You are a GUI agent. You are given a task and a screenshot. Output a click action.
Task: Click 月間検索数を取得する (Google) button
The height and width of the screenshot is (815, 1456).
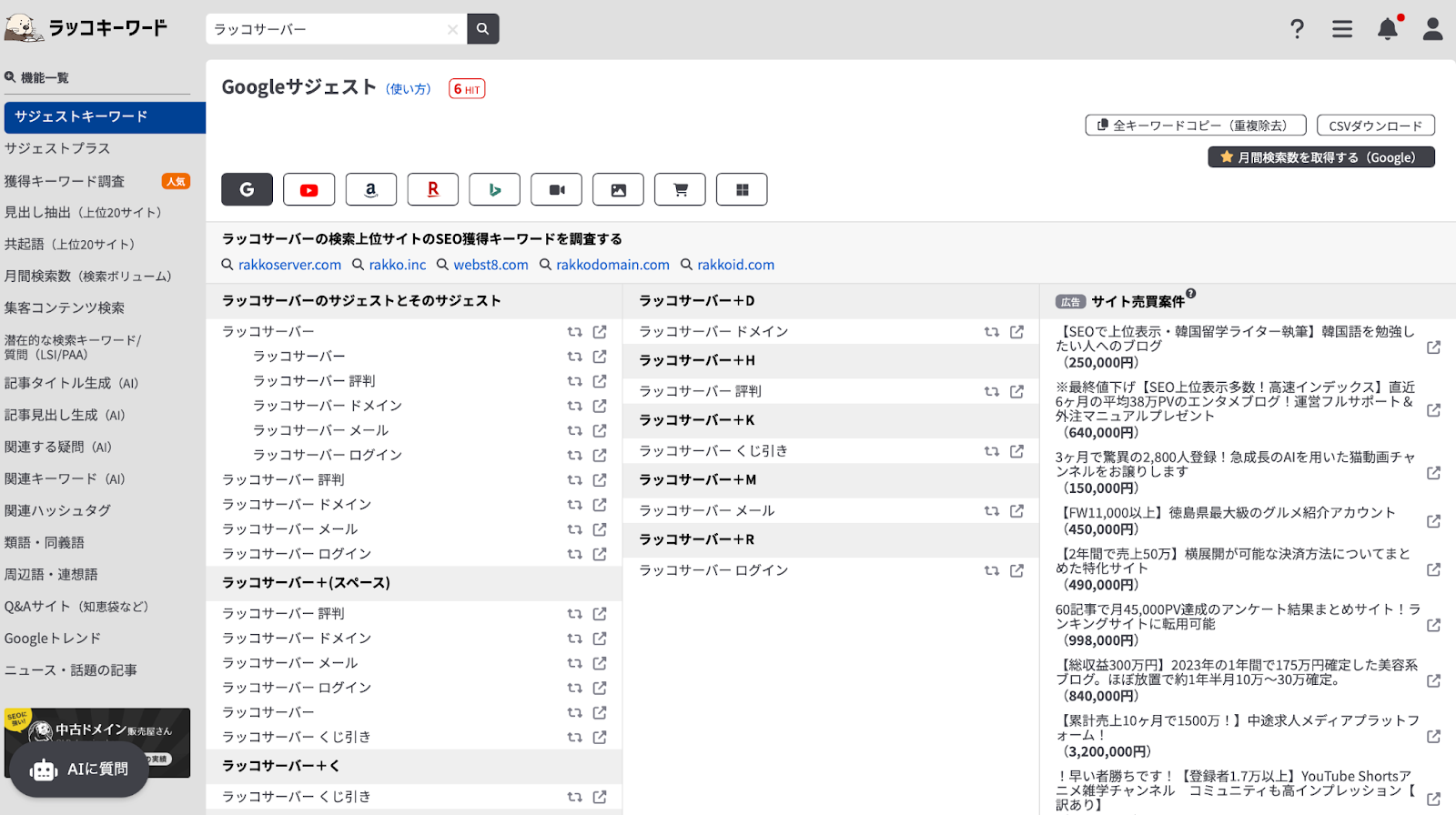1321,157
